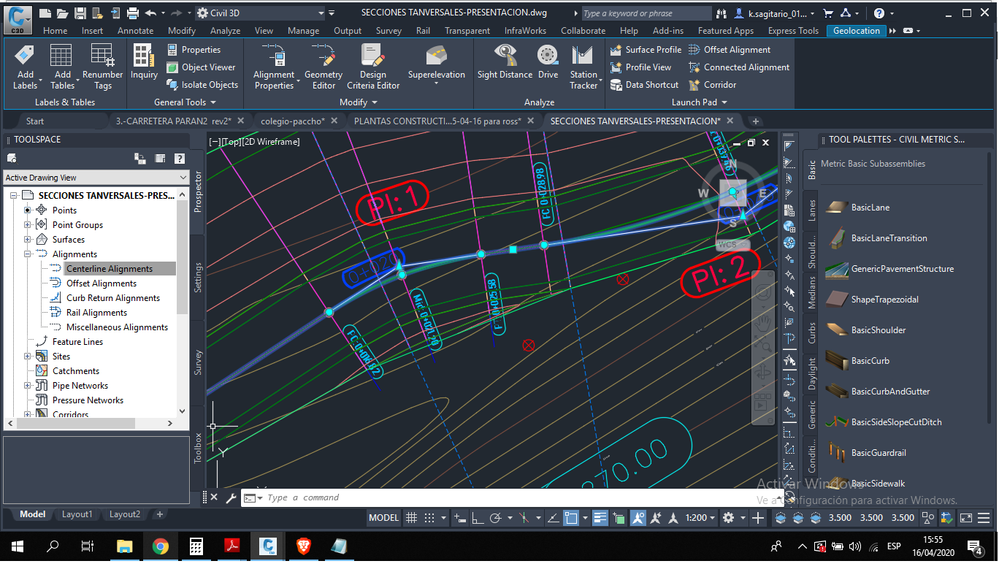Select Centerline Alignments in tree
This screenshot has height=567, width=999.
click(x=109, y=269)
